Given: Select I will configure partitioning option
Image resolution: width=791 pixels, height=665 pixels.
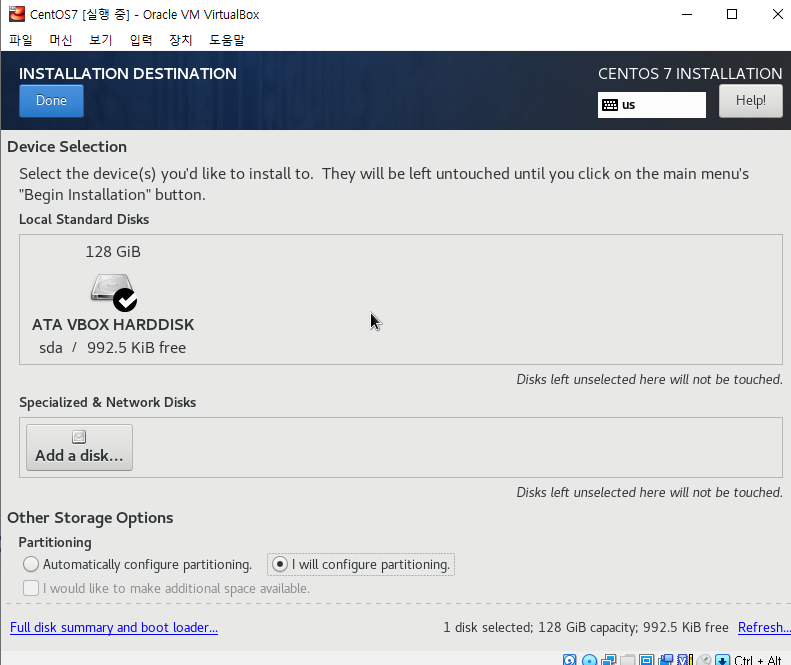Looking at the screenshot, I should click(x=361, y=564).
